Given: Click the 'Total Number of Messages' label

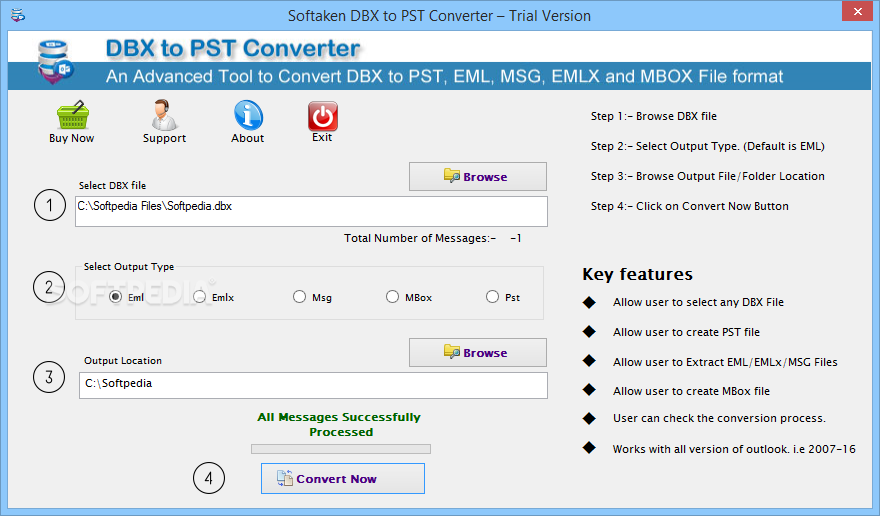Looking at the screenshot, I should tap(420, 238).
